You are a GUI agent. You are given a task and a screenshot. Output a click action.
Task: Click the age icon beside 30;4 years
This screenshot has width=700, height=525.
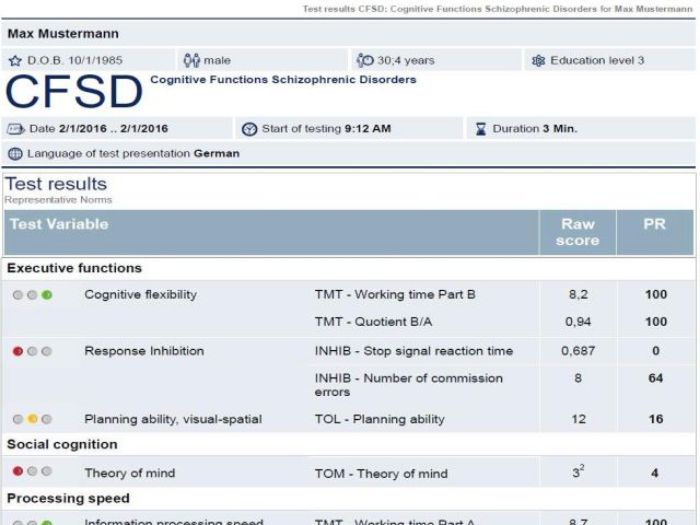[365, 60]
